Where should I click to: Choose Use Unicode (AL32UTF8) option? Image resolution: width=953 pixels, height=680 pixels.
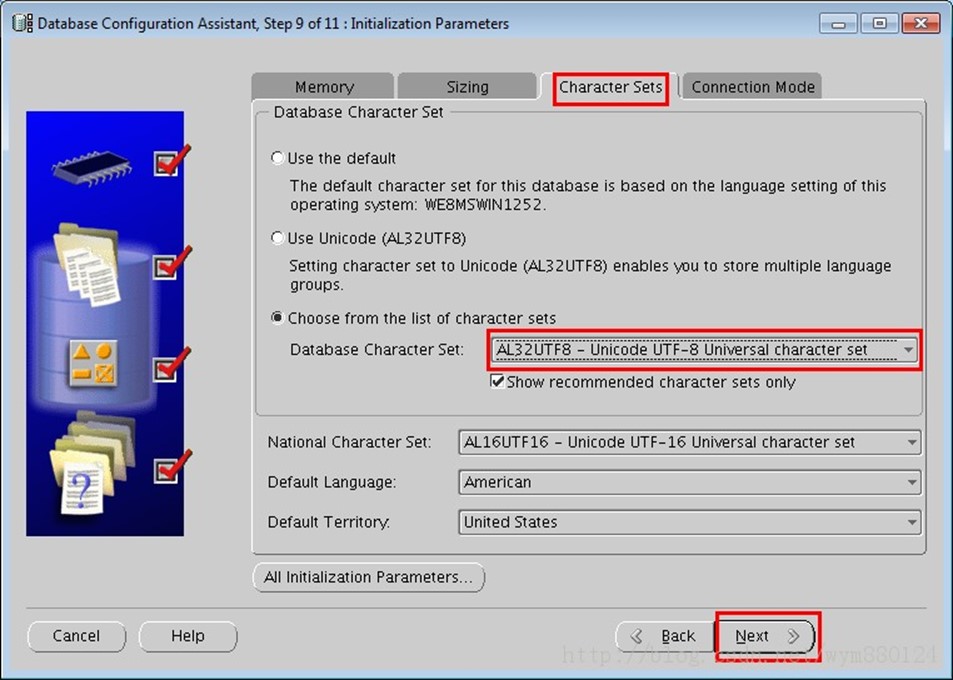277,238
